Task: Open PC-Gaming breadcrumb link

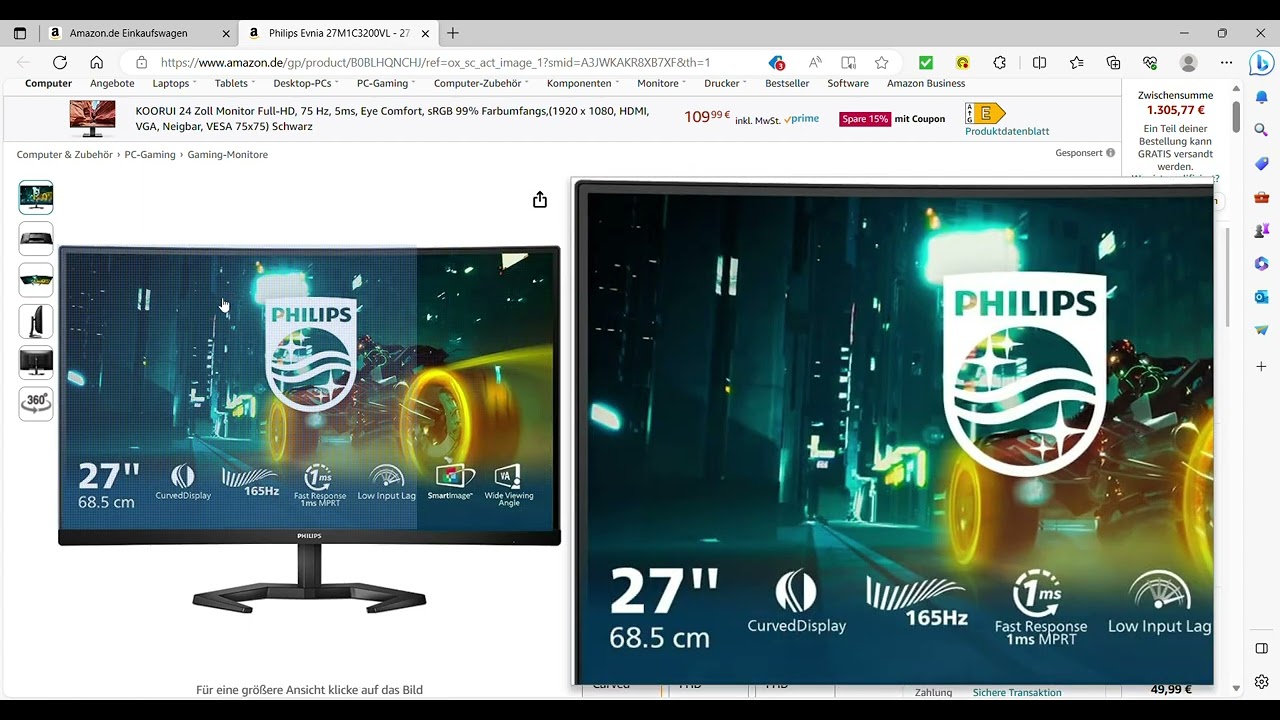Action: [x=150, y=154]
